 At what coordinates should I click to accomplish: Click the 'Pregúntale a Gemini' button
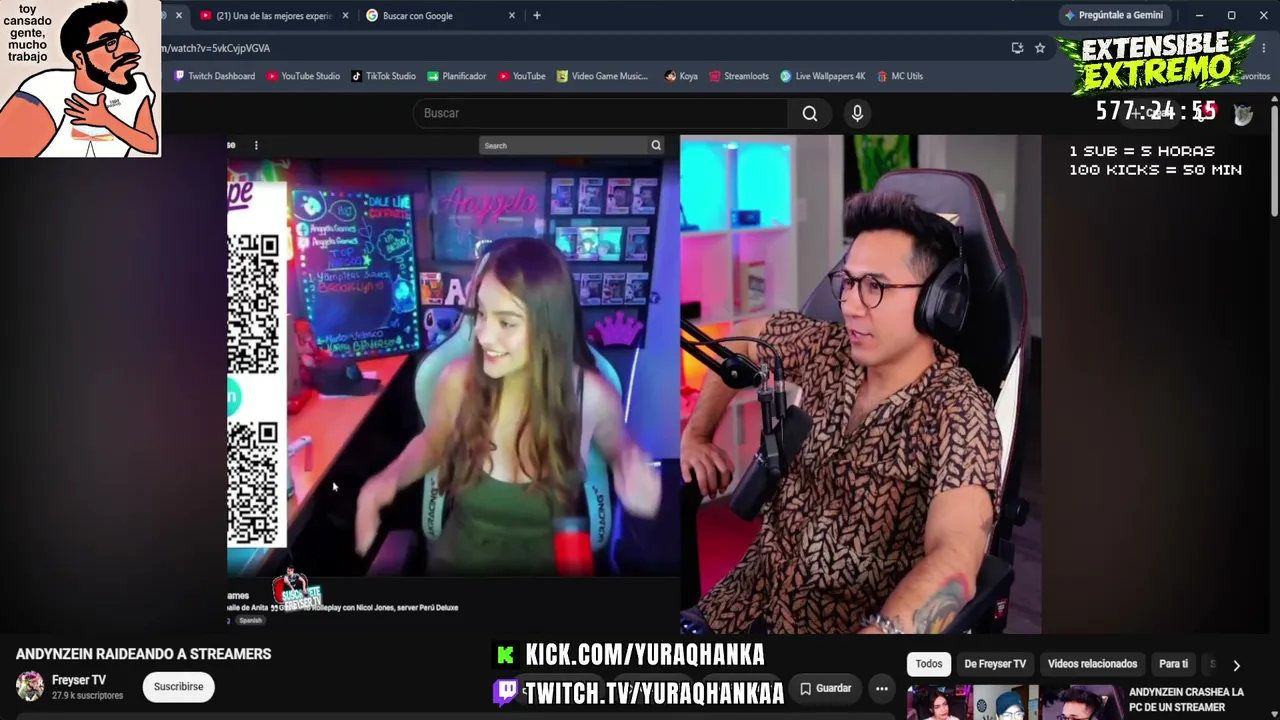point(1113,15)
